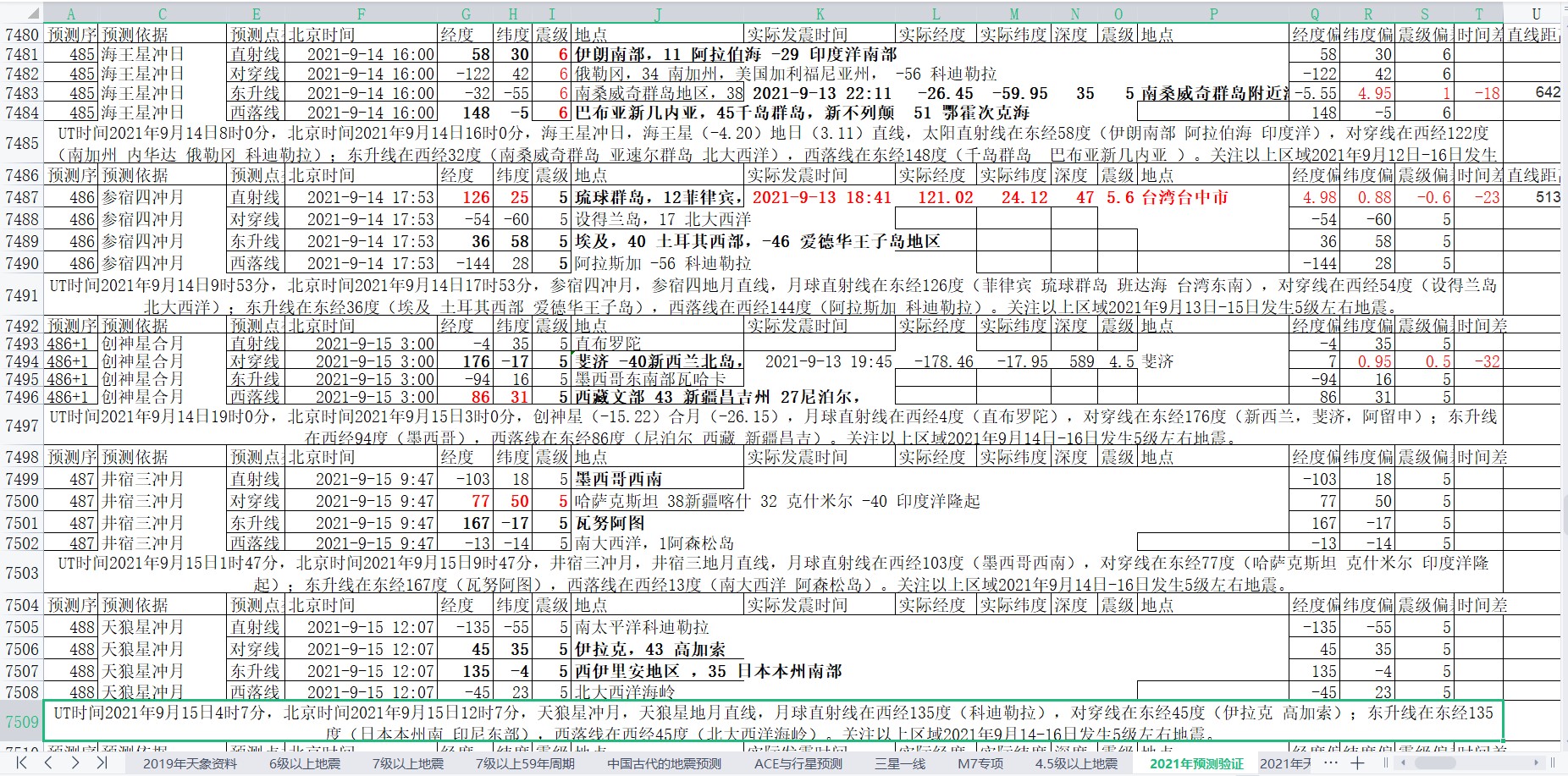Viewport: 1568px width, 776px height.
Task: Show more sheet tabs via ellipsis
Action: point(1330,763)
